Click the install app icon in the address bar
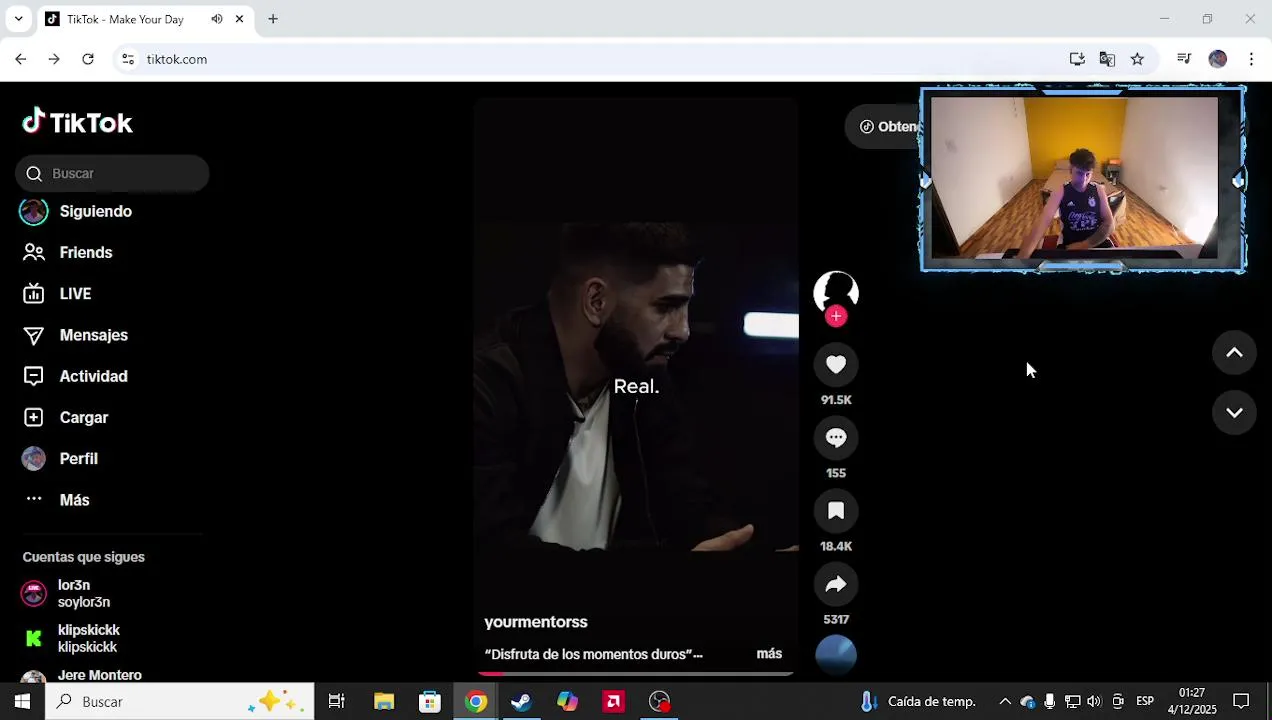1272x720 pixels. (1077, 59)
